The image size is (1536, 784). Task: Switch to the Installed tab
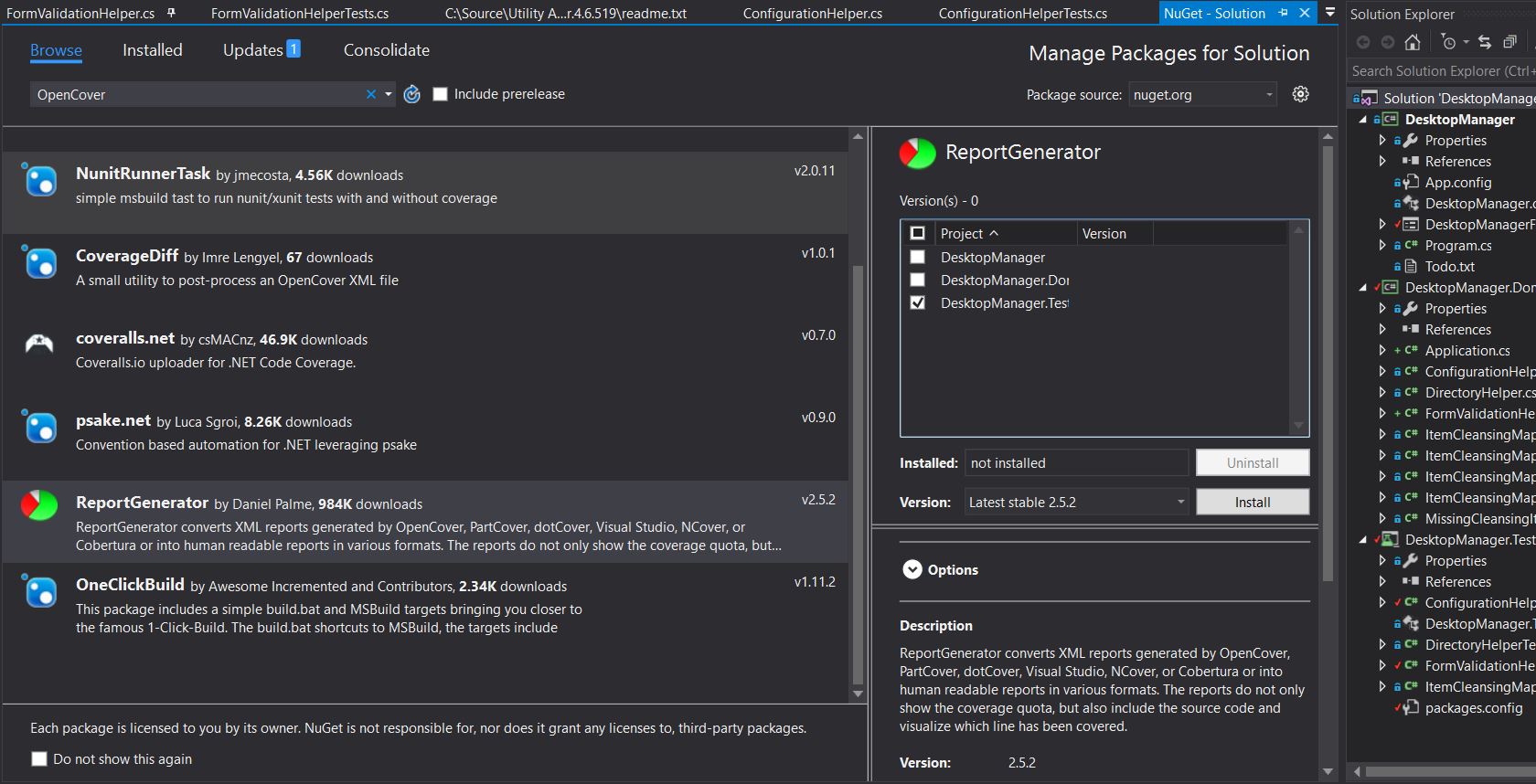[153, 50]
